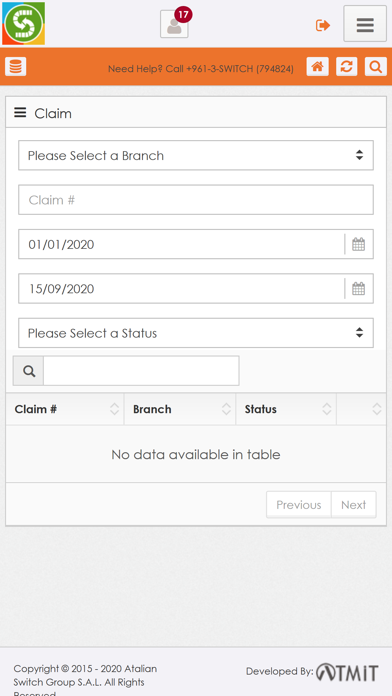Click the refresh arrows icon
Viewport: 392px width, 696px height.
347,67
